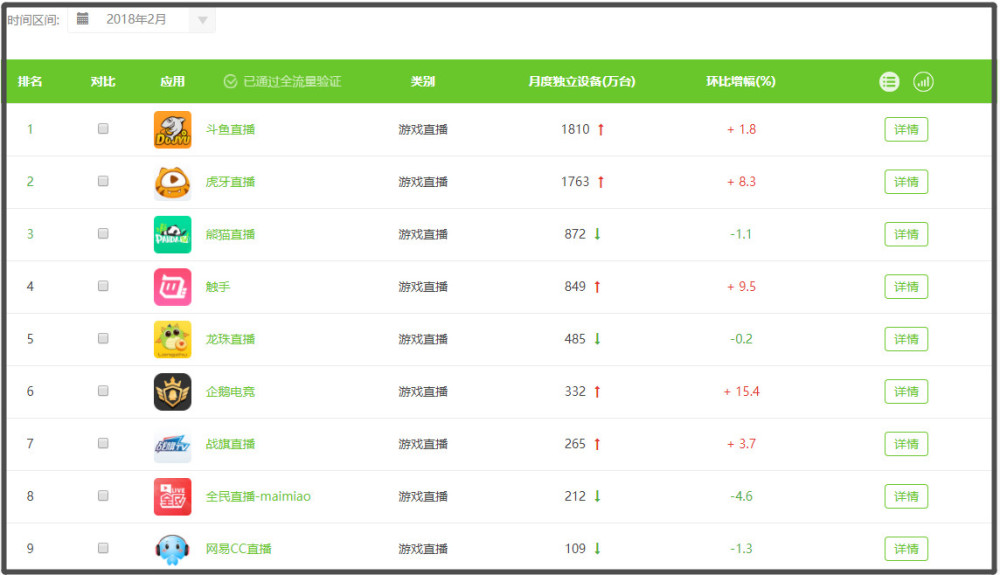Open the 网易CC直播 name link
Screen dimensions: 1000x575
coord(239,549)
